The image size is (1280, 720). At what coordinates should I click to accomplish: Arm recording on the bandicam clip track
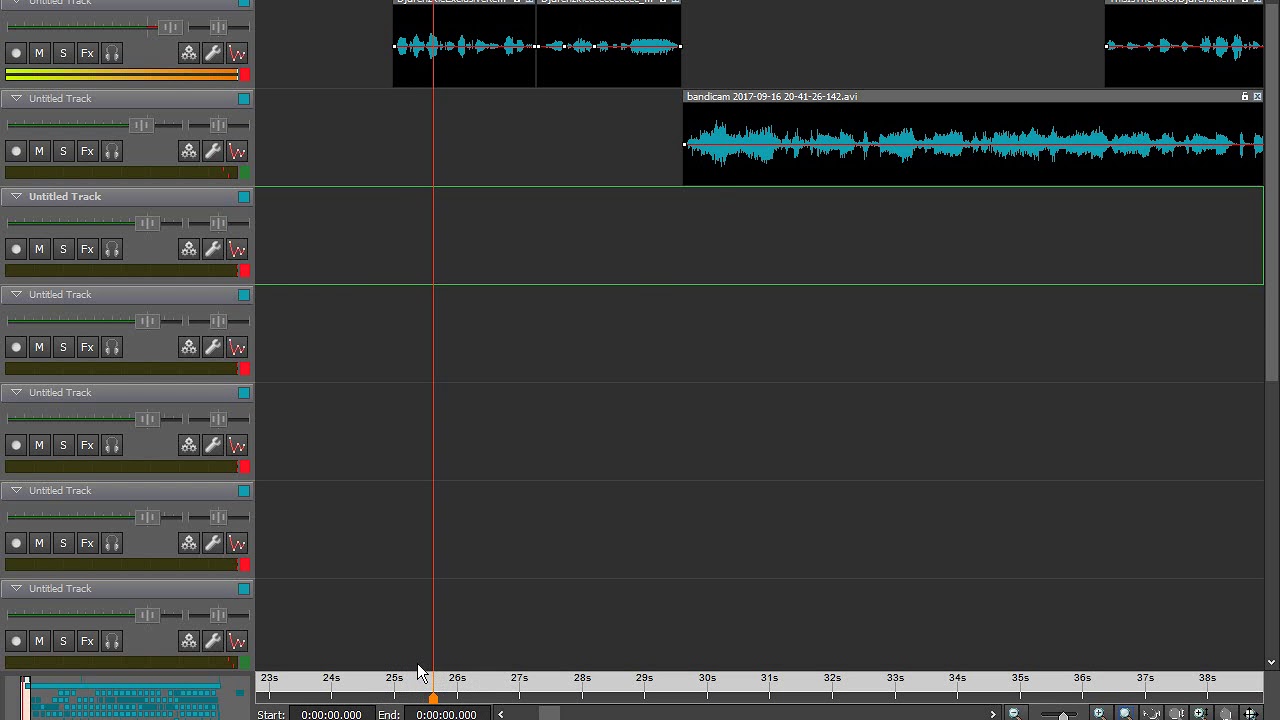(15, 151)
